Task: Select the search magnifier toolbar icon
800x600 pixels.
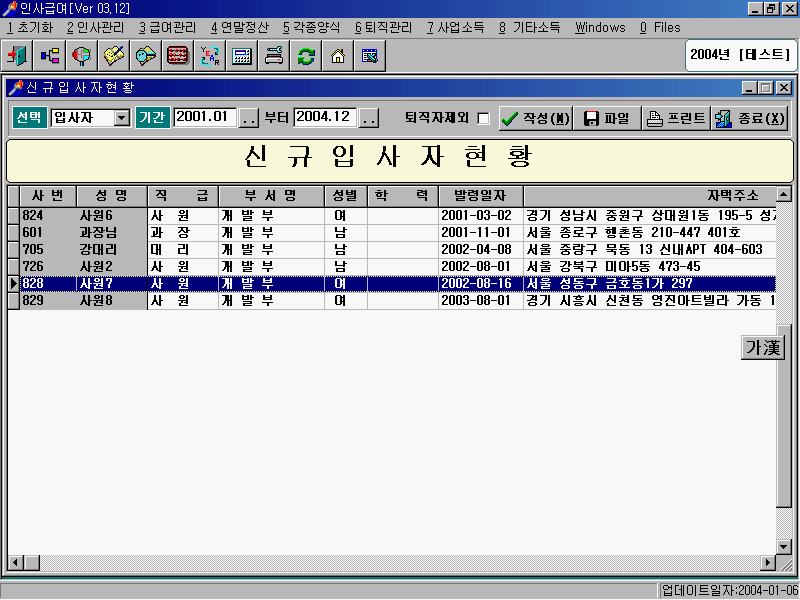Action: point(80,57)
